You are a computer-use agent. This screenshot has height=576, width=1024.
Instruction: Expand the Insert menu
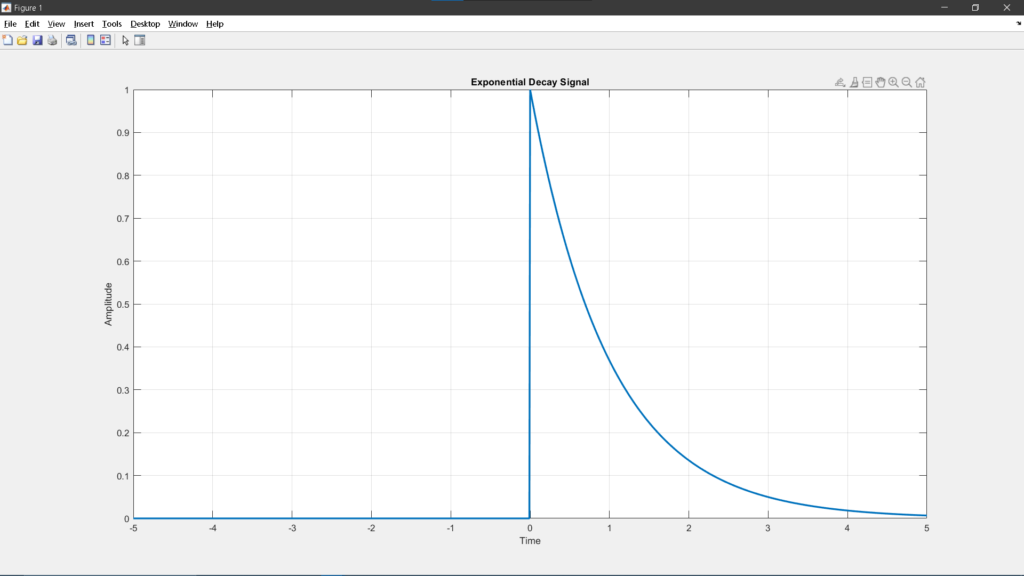84,24
